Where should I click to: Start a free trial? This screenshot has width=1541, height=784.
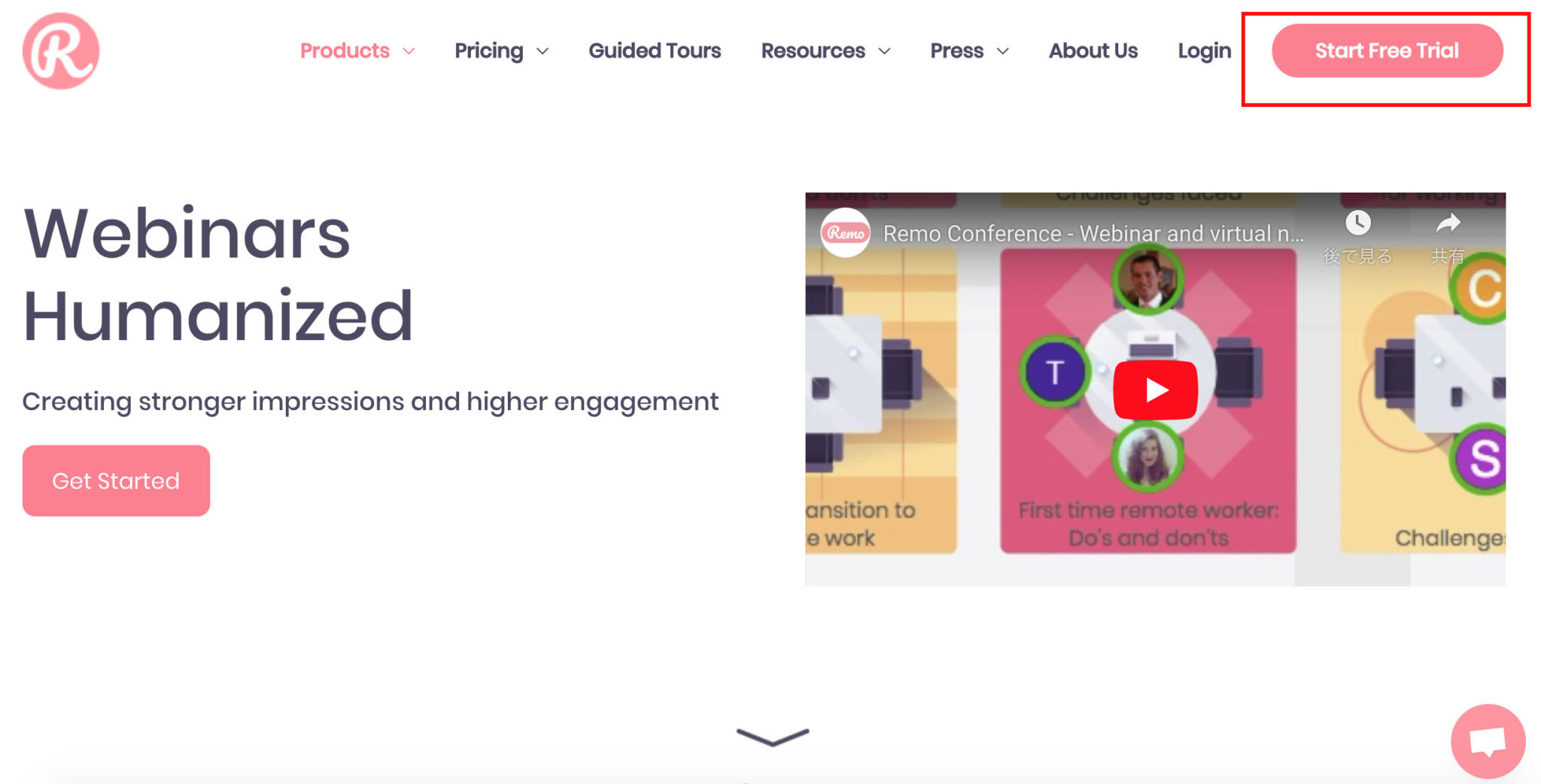point(1386,51)
